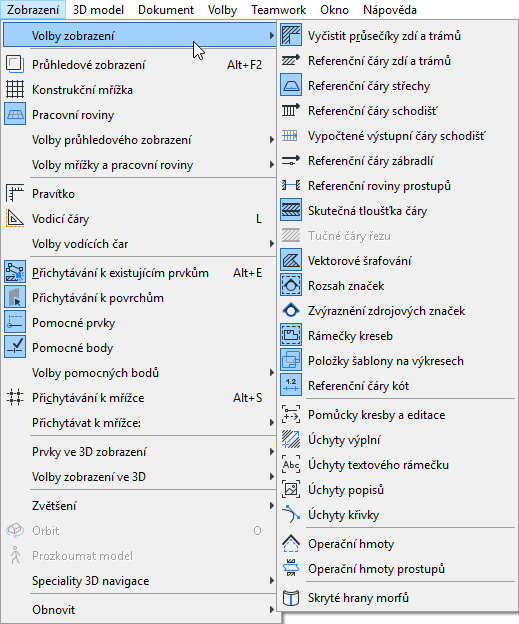Click the Referenční čáry zdí a trámů icon

coord(291,60)
